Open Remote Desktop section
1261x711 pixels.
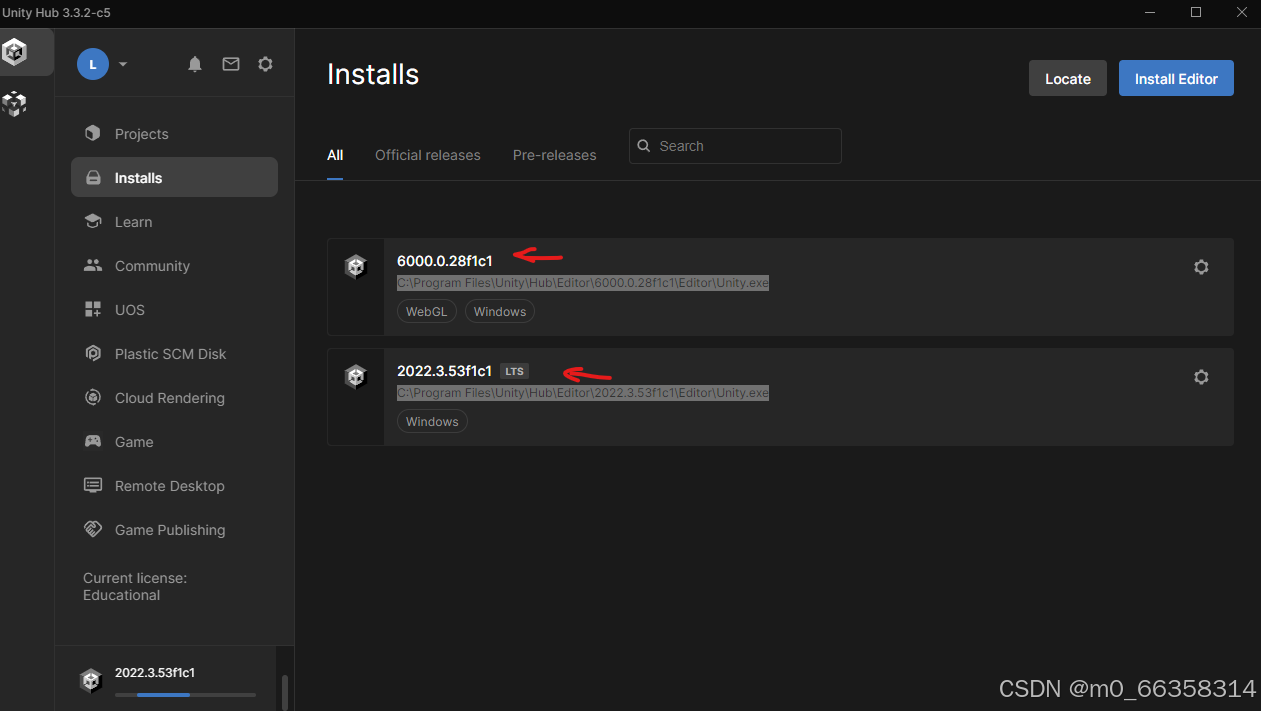(x=174, y=486)
